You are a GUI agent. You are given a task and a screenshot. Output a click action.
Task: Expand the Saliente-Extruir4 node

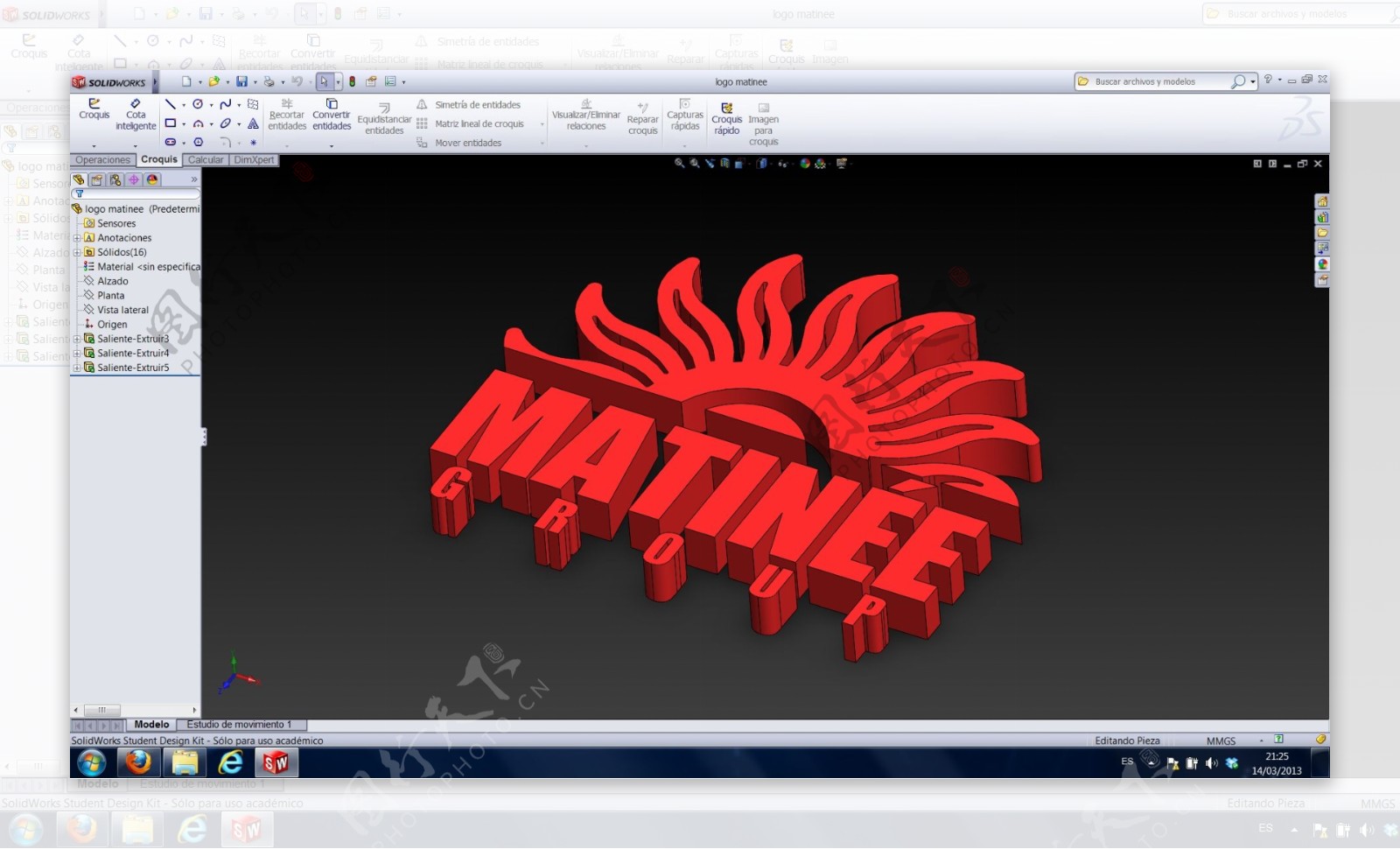[77, 354]
